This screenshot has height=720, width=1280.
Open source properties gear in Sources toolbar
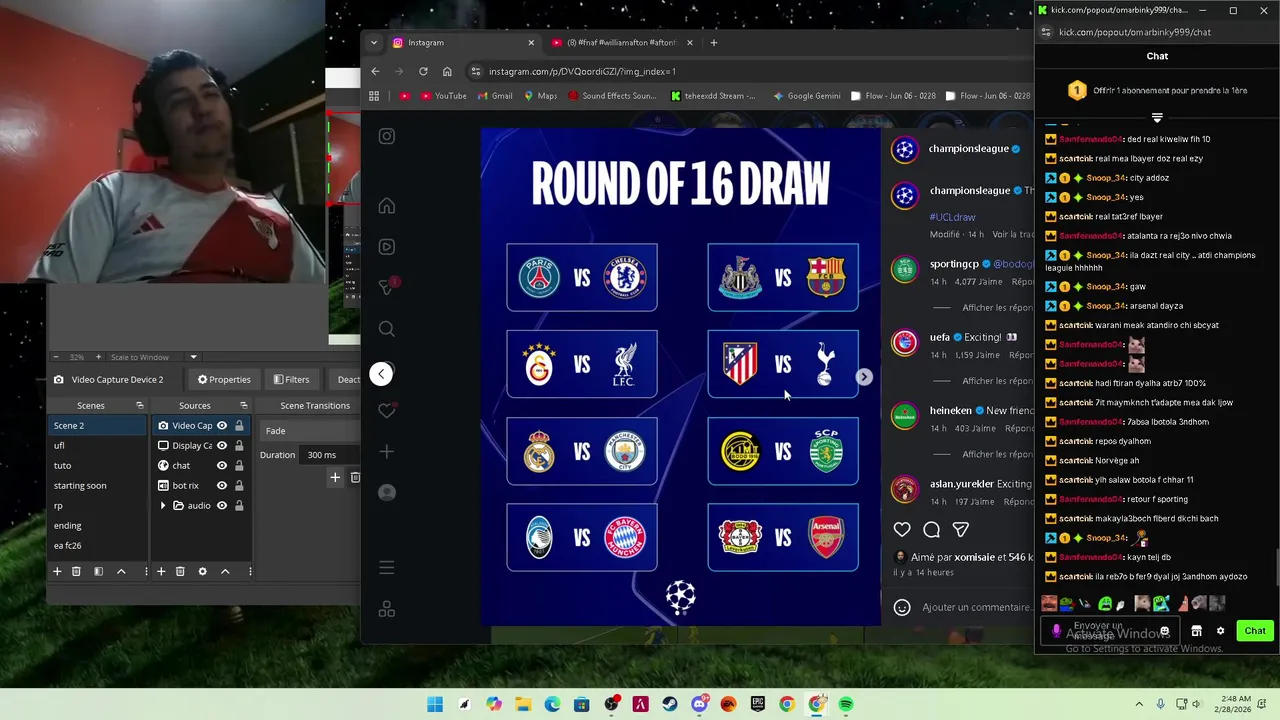pos(202,571)
